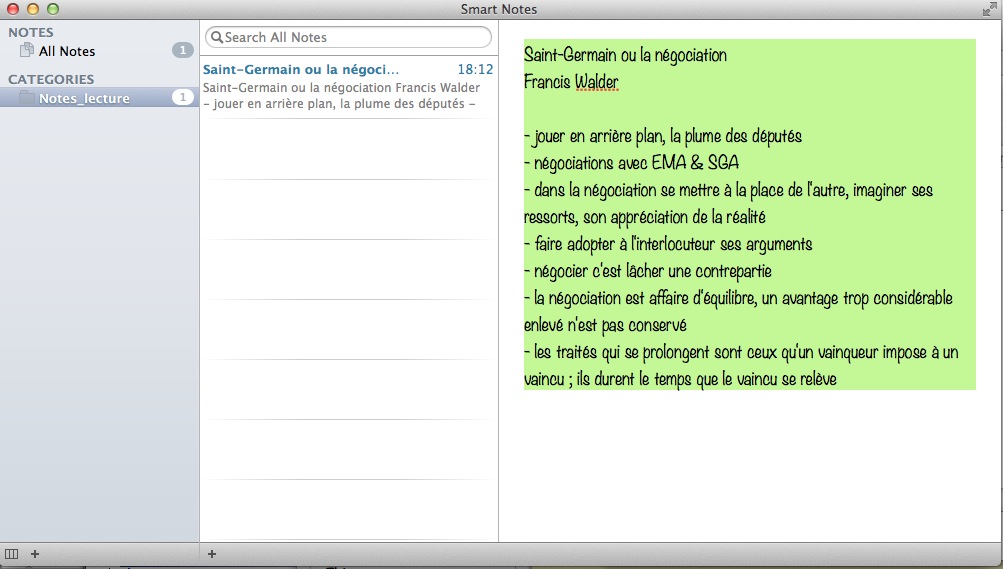Click the count badge beside Notes_lecture
The image size is (1003, 569).
click(182, 98)
